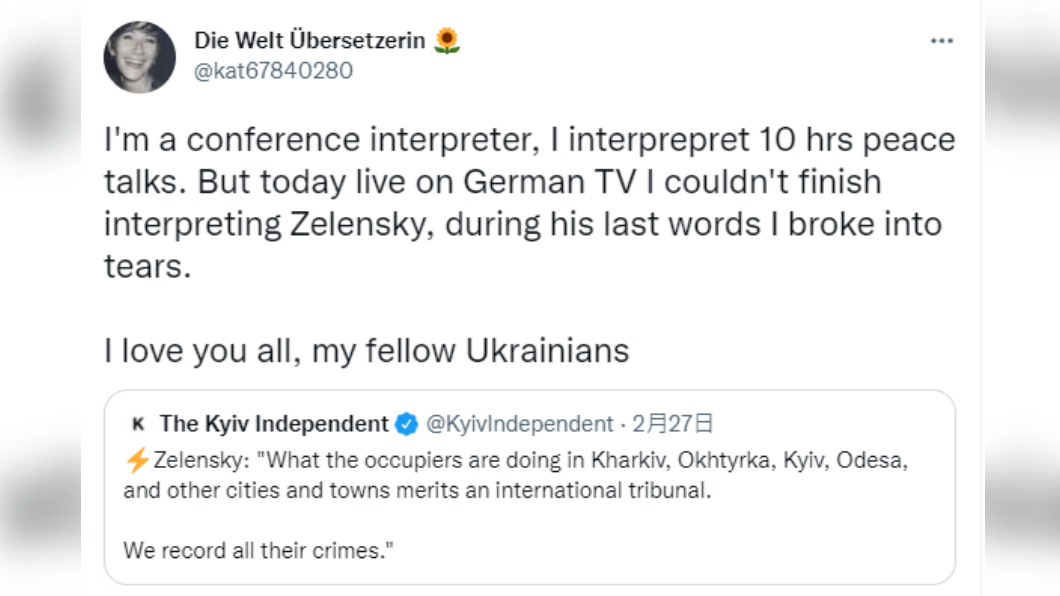Click "I love you all, my fellow Ukrainians"
Viewport: 1060px width, 596px height.
coord(366,351)
